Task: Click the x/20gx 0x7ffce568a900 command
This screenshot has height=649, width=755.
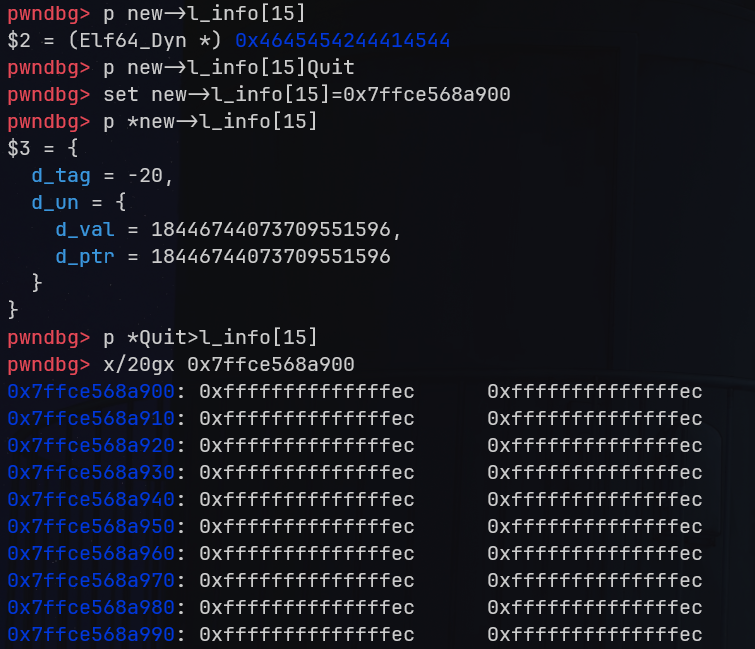Action: pyautogui.click(x=228, y=364)
